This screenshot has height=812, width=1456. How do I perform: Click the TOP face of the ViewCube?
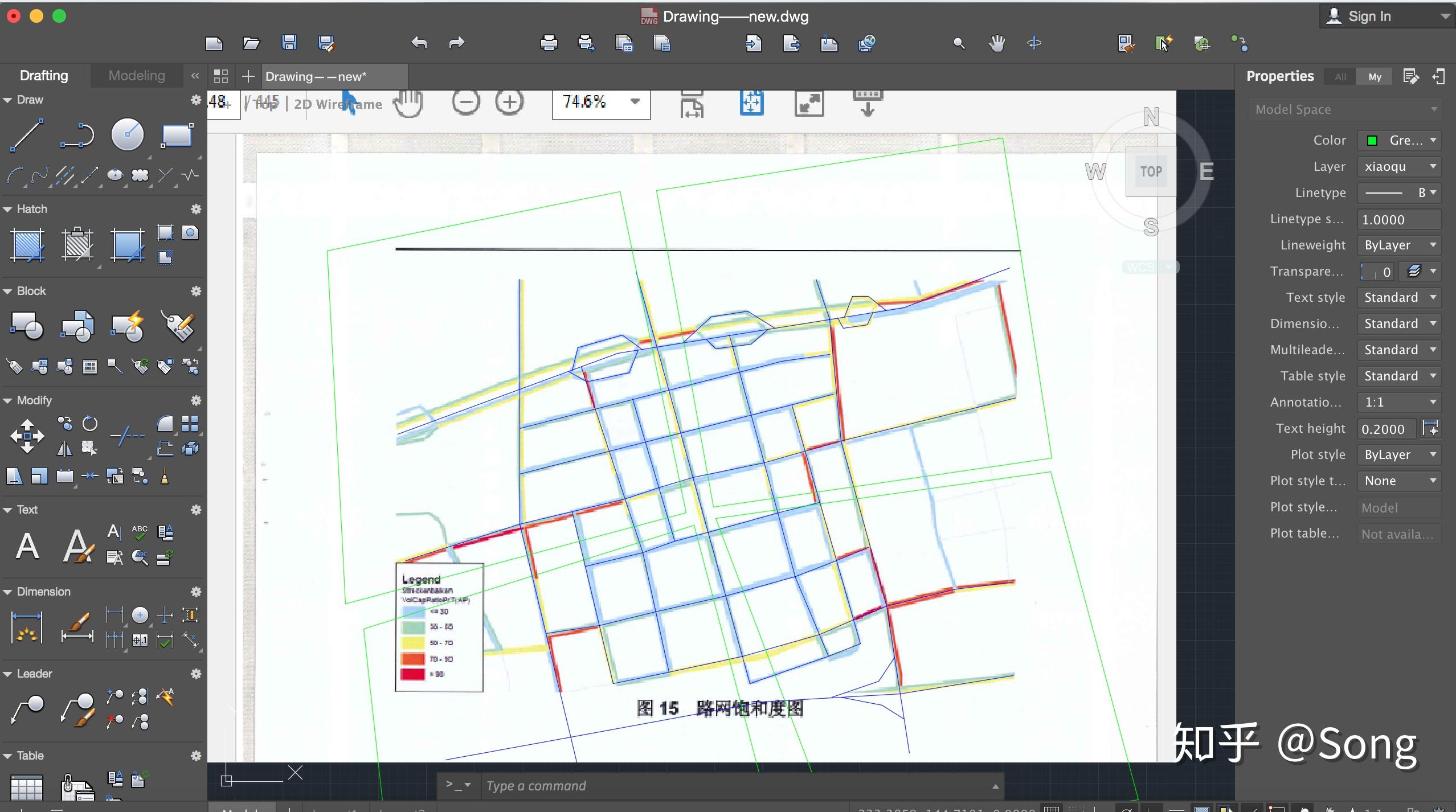[x=1151, y=171]
